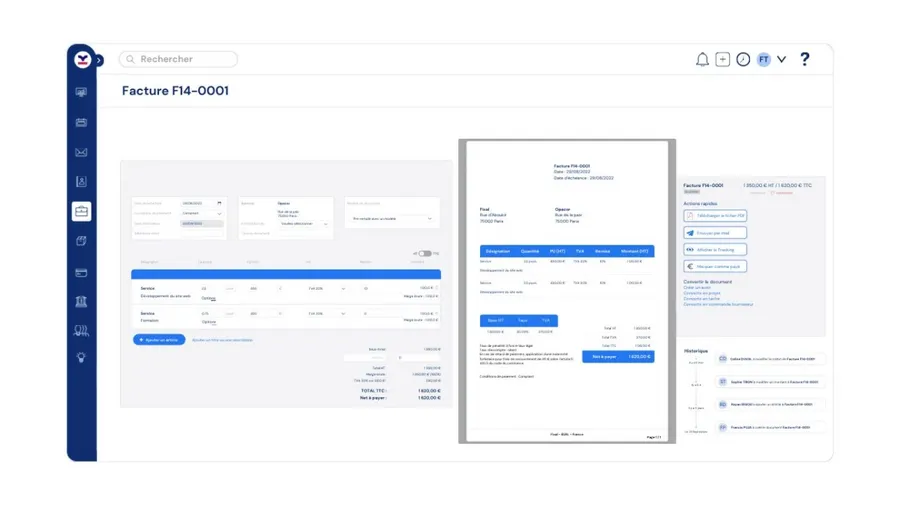Click Télécharger le fichier PDF button
This screenshot has height=506, width=900.
point(715,215)
